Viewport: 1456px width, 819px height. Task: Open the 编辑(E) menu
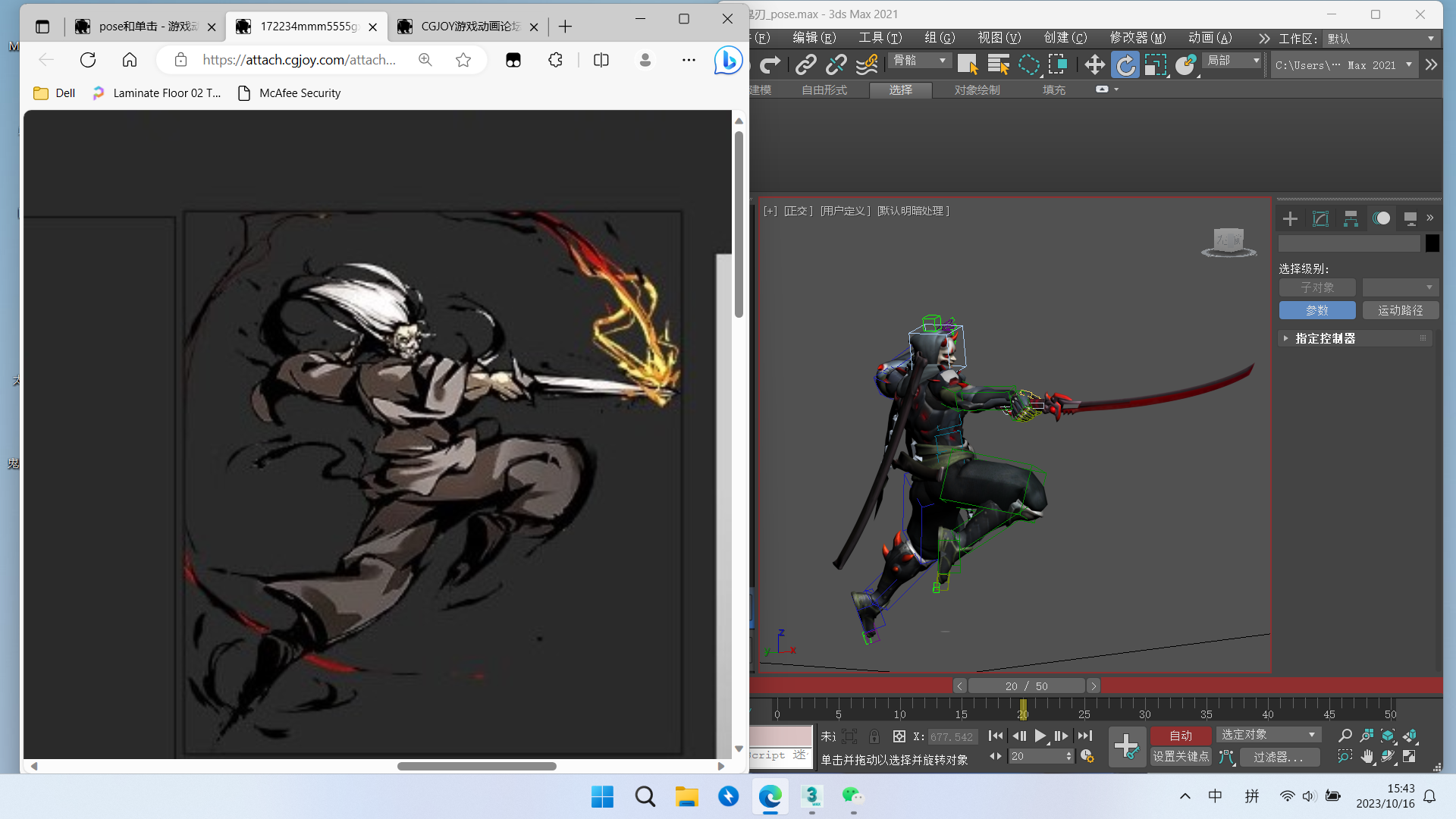(814, 38)
